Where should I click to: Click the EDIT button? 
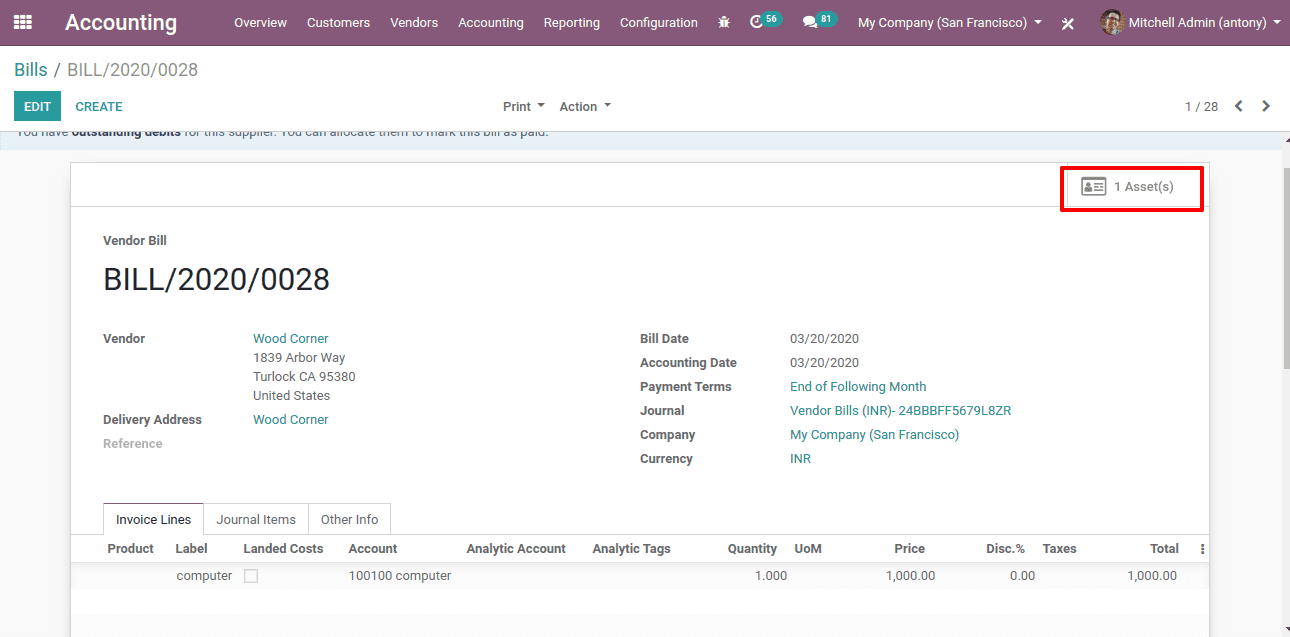click(x=37, y=106)
